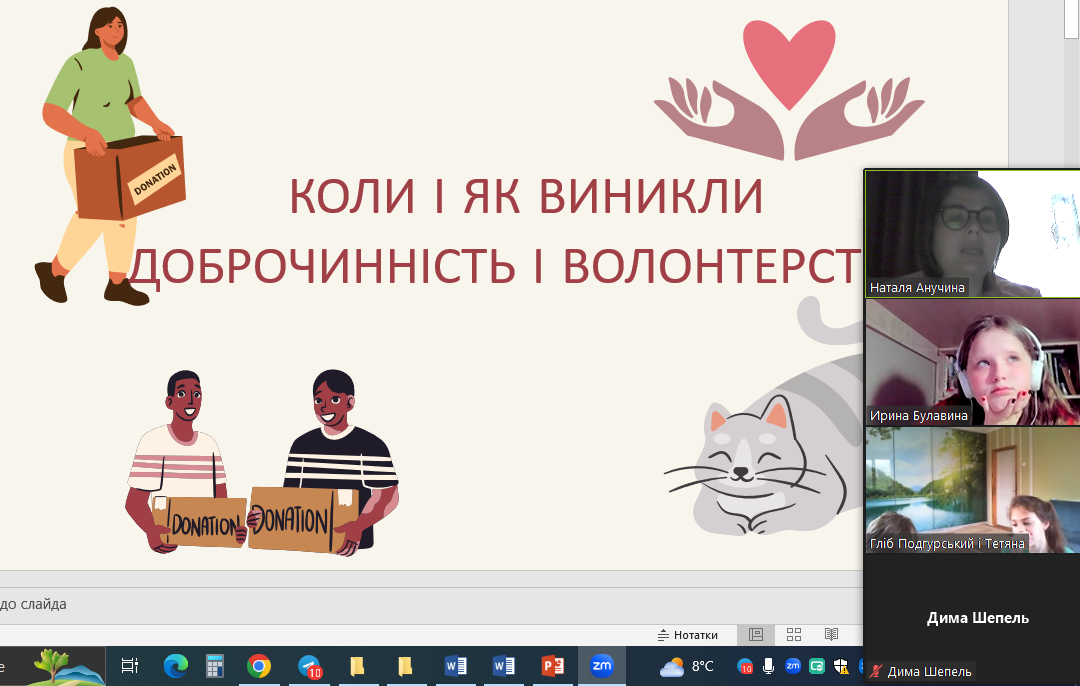
Task: Open the Zoom taskbar icon
Action: coord(601,666)
